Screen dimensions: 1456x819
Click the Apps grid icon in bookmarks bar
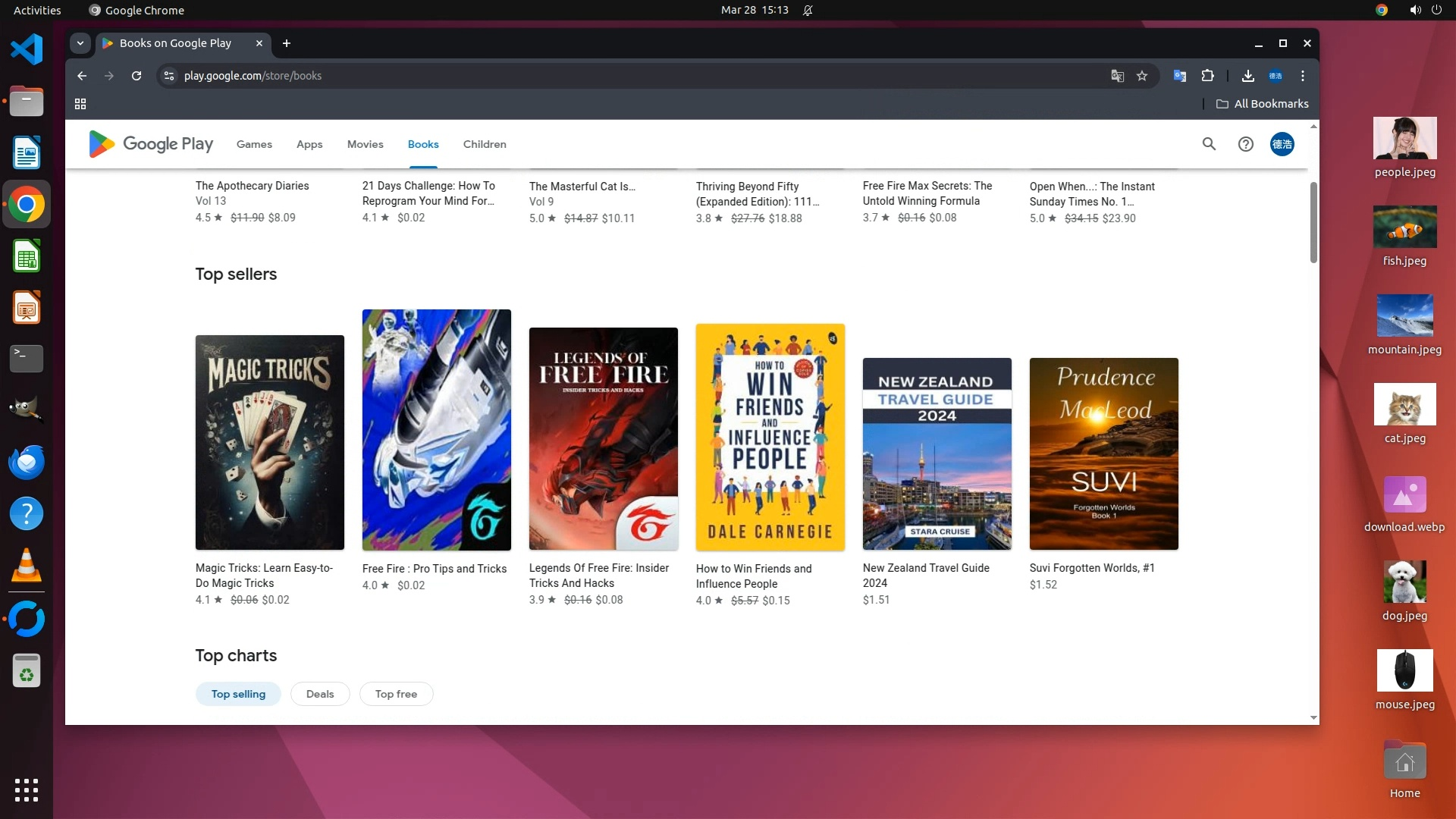(80, 104)
